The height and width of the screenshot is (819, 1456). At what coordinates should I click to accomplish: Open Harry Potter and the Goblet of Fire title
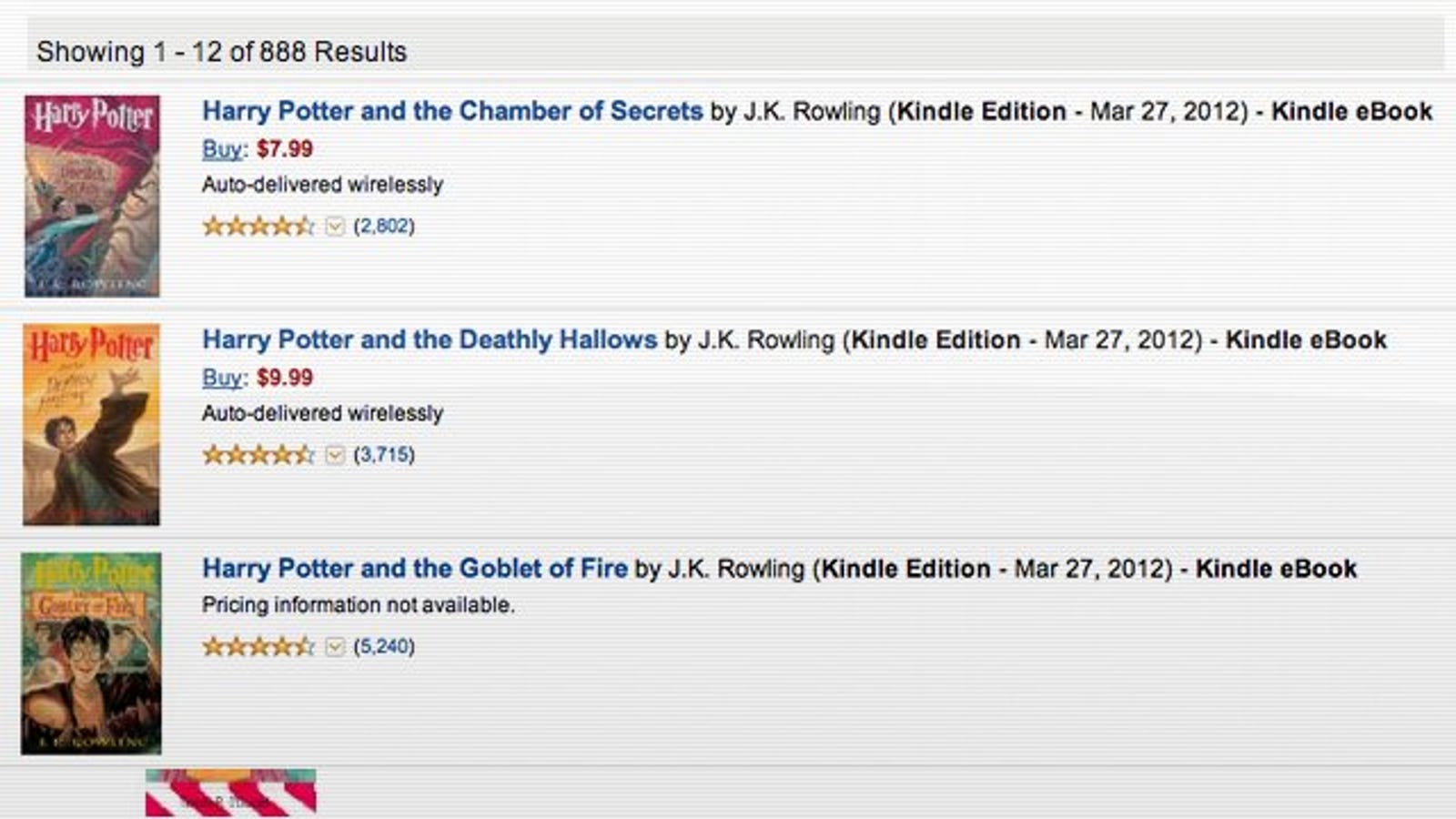tap(415, 568)
